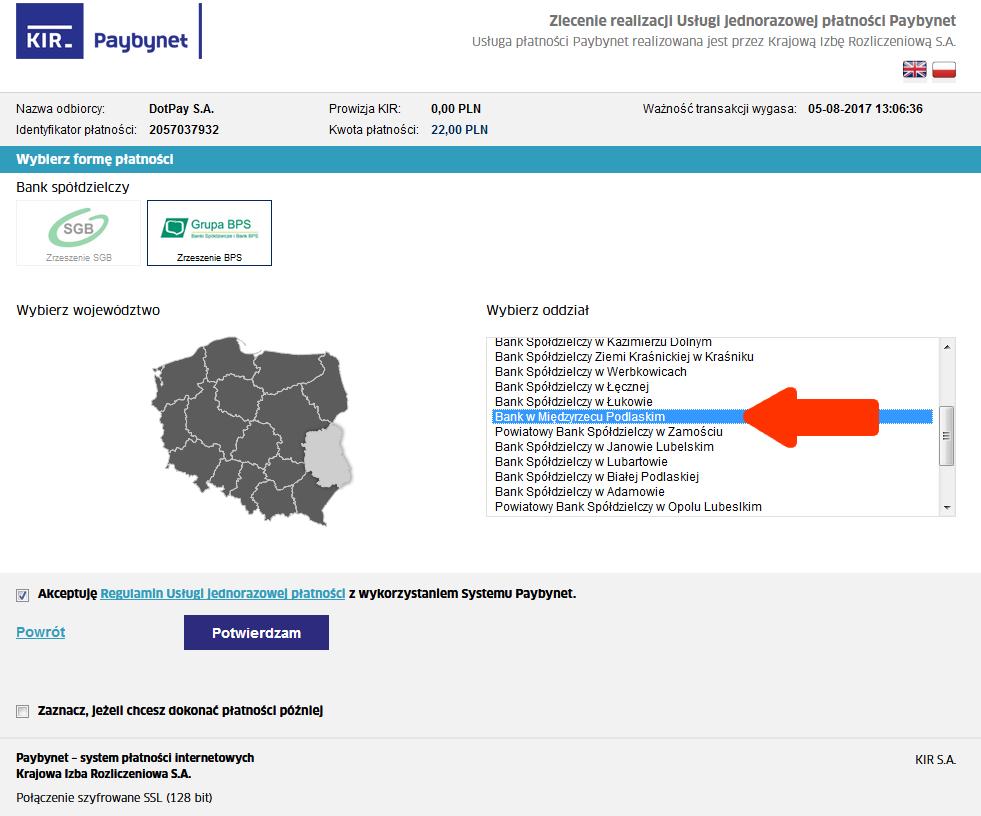Click recipient name DotPay S.A.

[181, 109]
